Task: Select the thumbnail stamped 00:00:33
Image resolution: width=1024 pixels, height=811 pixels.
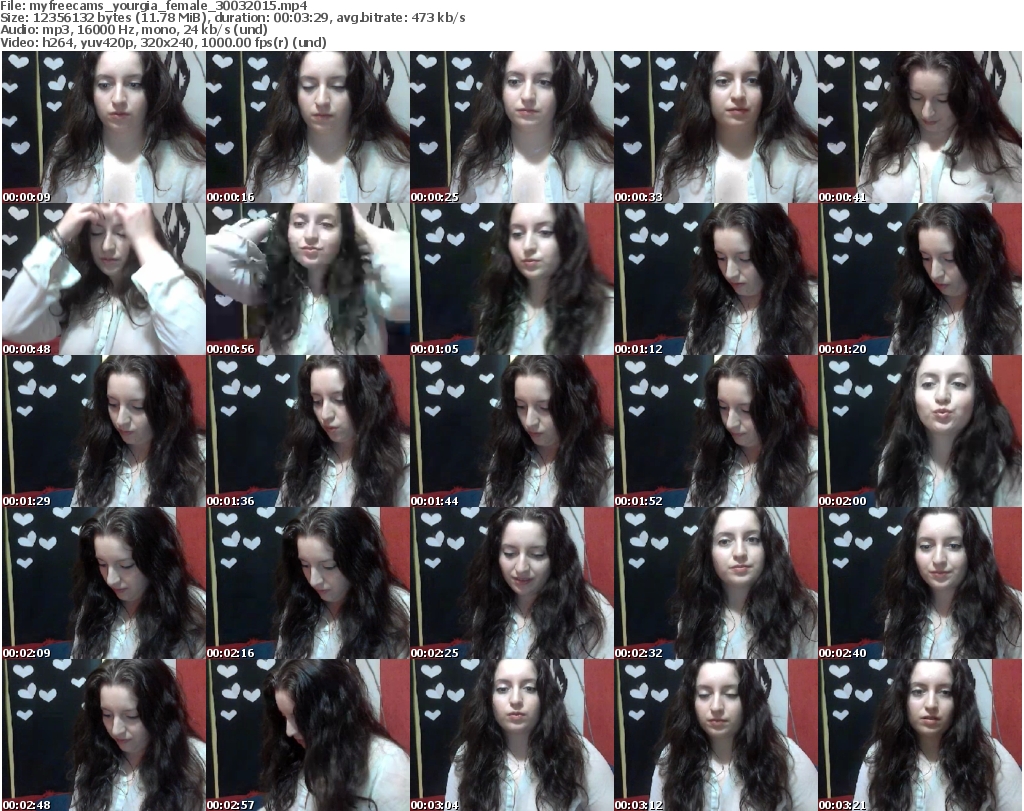Action: [x=715, y=127]
